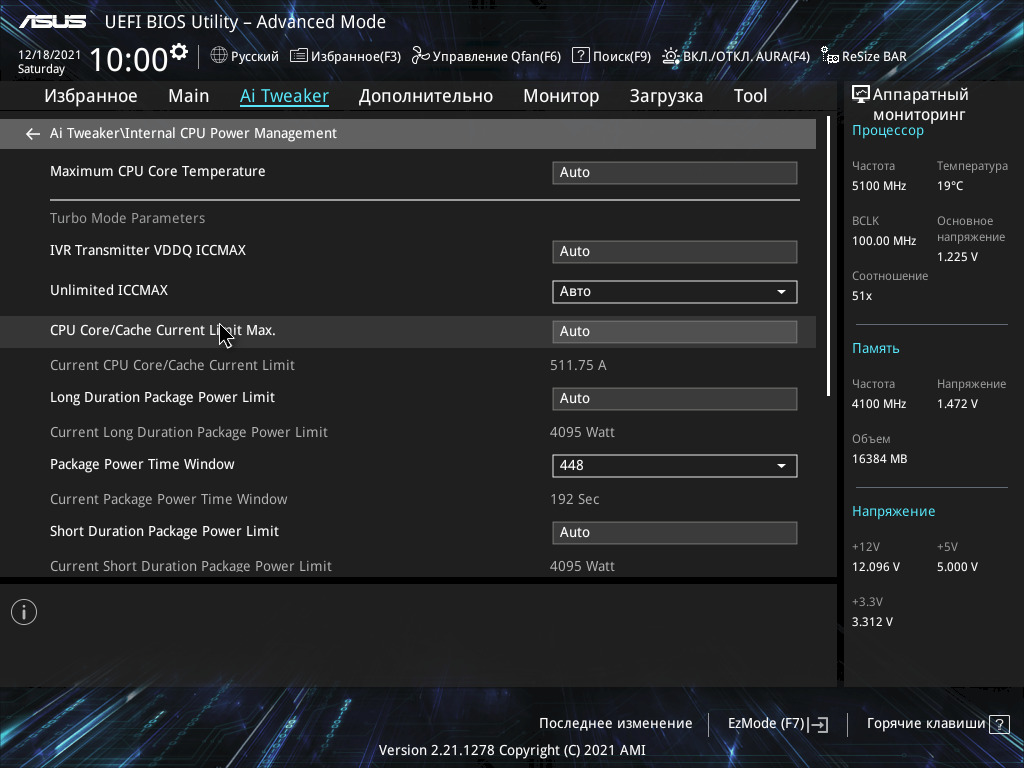Click the Русский language button

click(x=245, y=56)
